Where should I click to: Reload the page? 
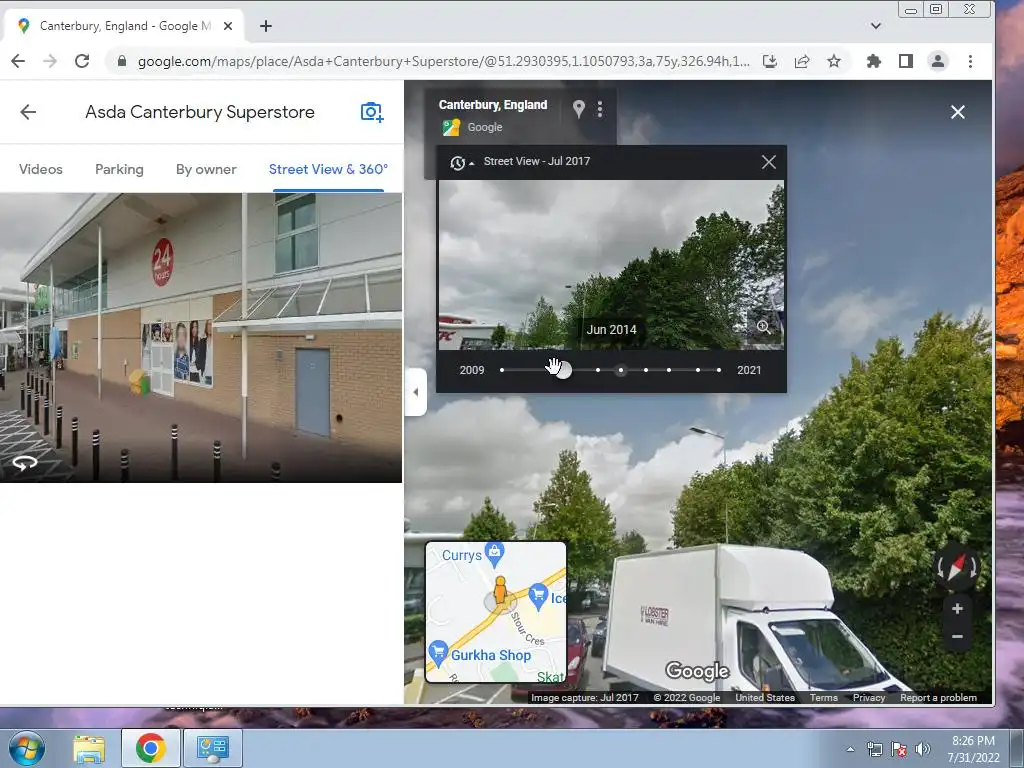(82, 61)
